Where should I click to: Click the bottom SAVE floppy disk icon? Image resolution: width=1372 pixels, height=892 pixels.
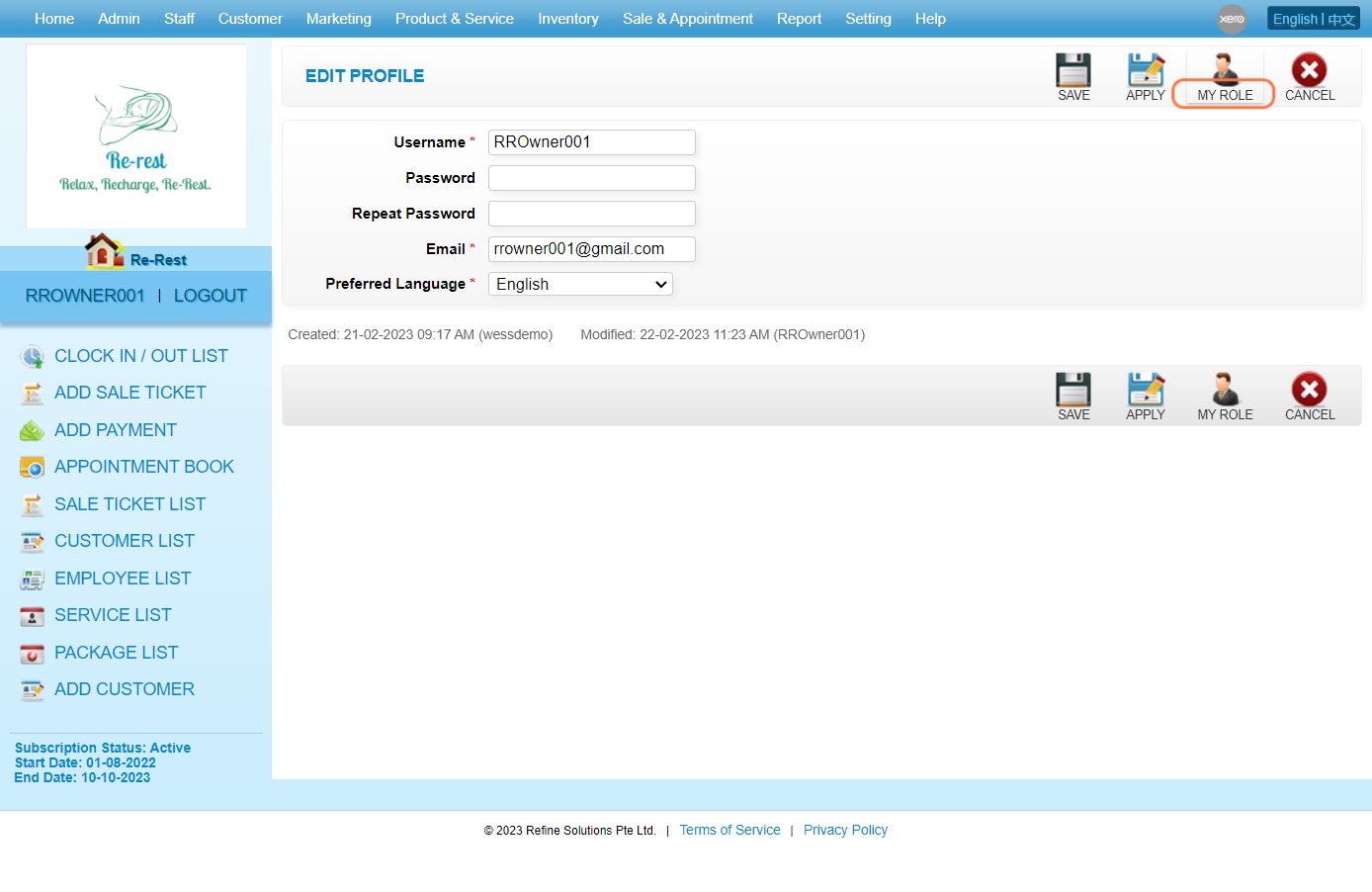point(1073,390)
